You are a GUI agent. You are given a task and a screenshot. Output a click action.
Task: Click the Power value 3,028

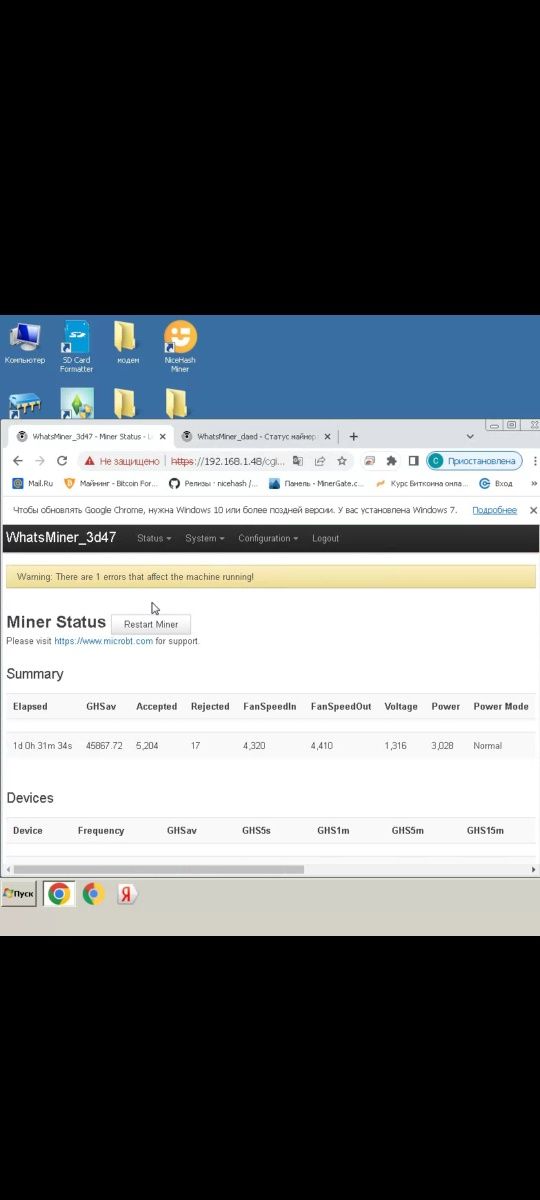[442, 746]
